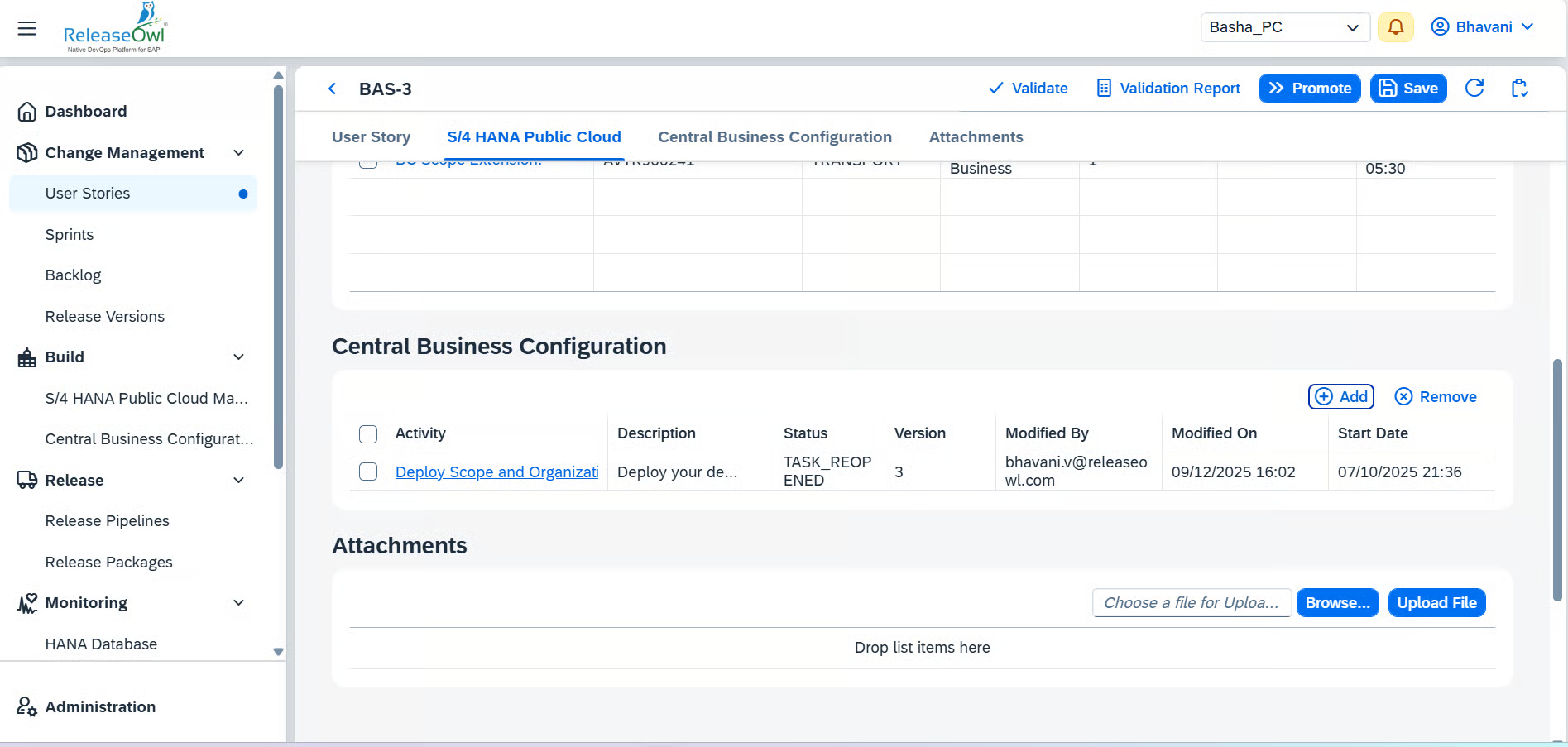
Task: Open the Dashboard home item
Action: point(85,111)
